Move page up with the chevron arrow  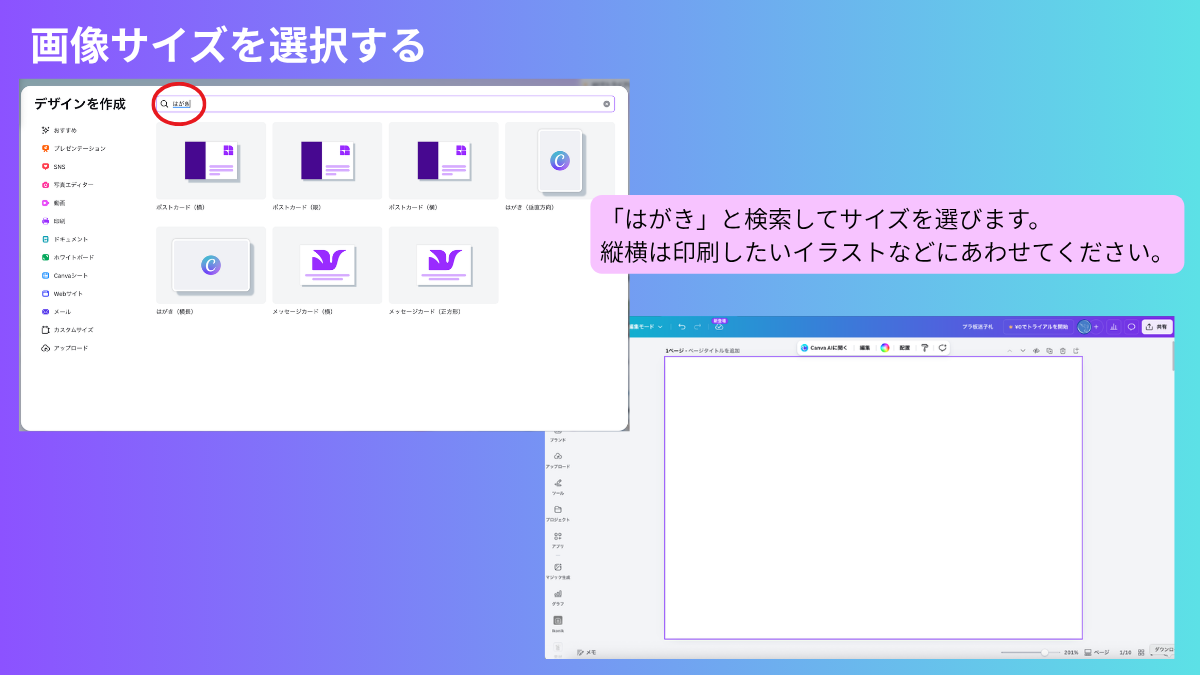point(1009,351)
